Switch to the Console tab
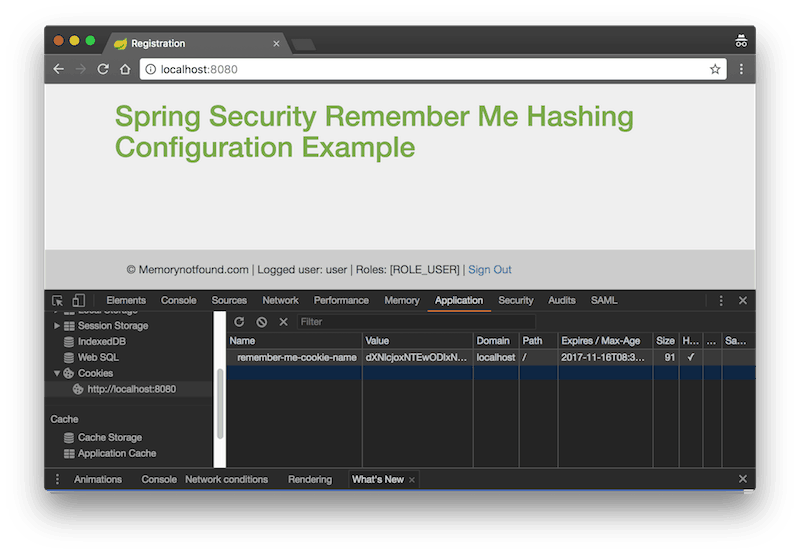 (x=179, y=300)
